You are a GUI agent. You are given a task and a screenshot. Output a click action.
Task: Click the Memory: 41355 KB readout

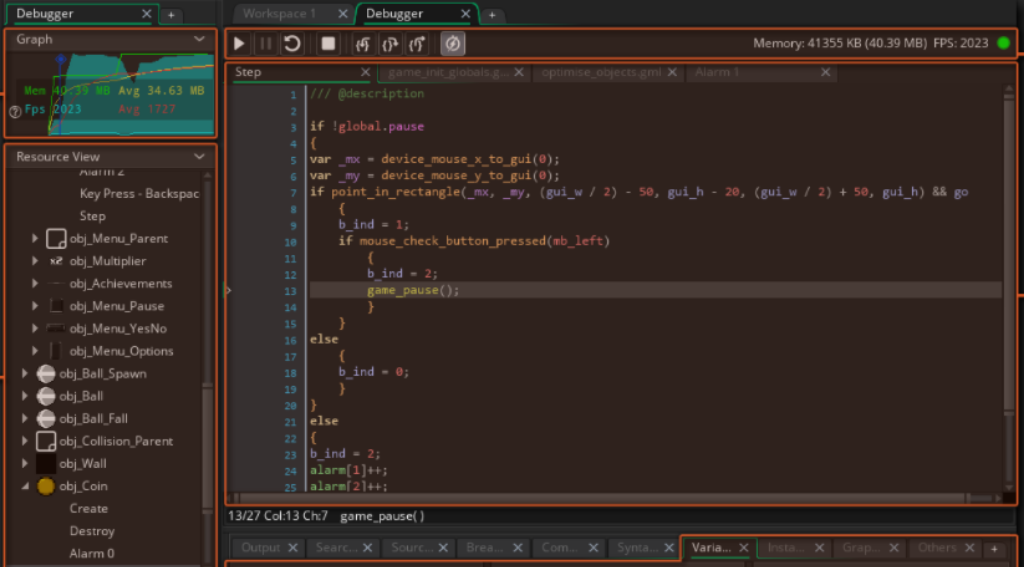(840, 44)
